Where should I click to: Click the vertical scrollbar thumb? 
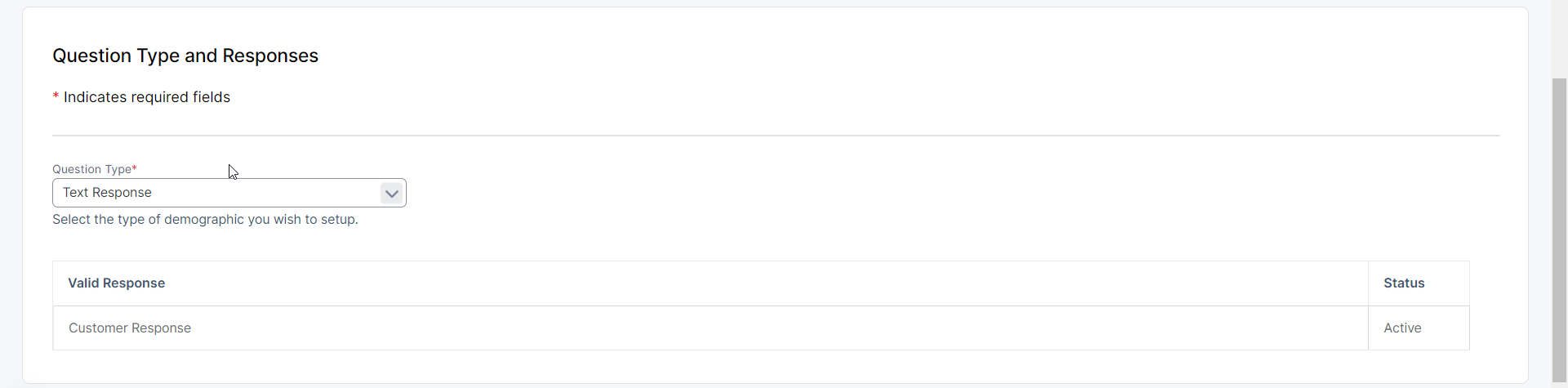[1559, 229]
